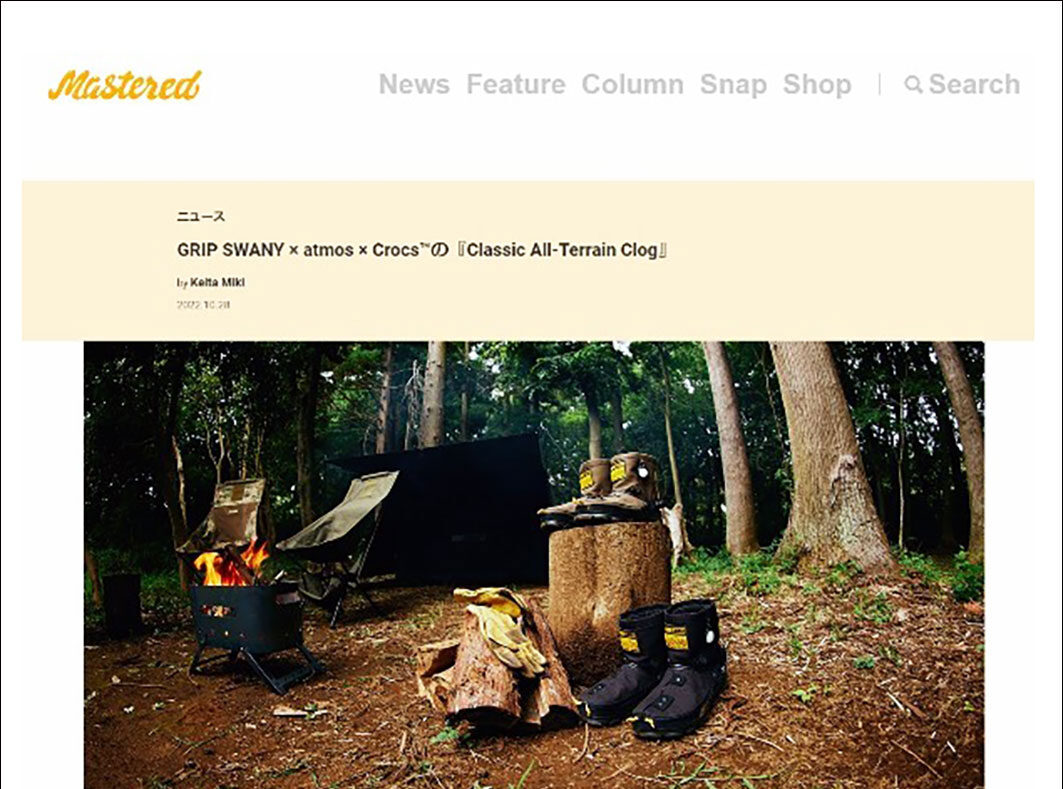This screenshot has height=789, width=1063.
Task: Go to the Column page
Action: pyautogui.click(x=633, y=85)
